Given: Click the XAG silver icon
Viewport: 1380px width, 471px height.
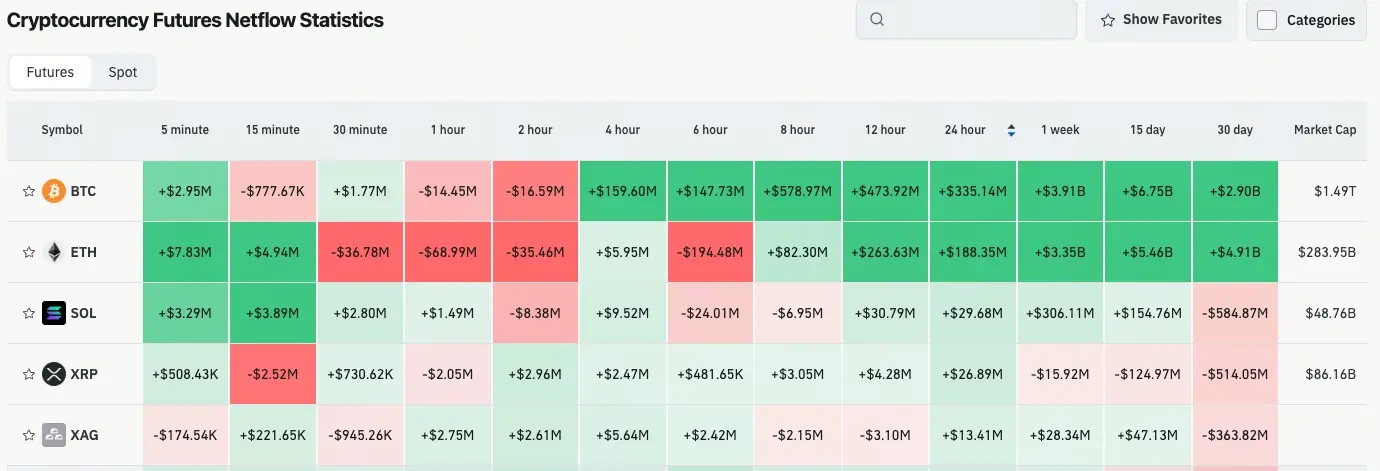Looking at the screenshot, I should pyautogui.click(x=54, y=435).
